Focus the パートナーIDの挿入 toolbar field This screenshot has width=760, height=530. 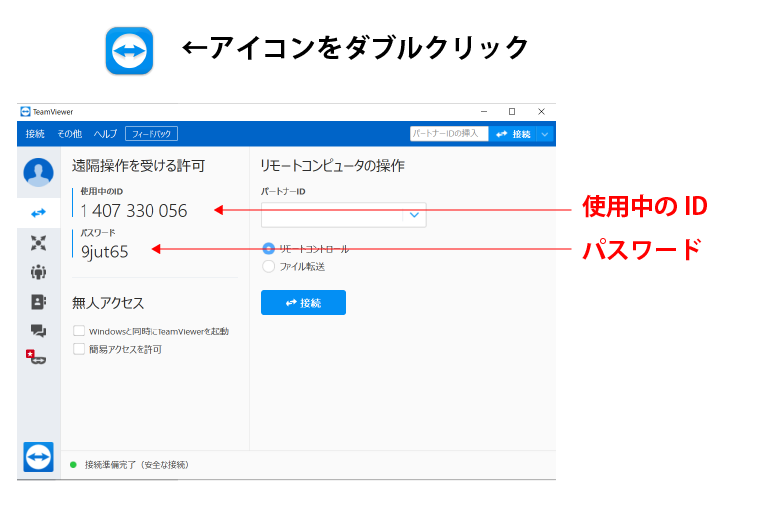pyautogui.click(x=449, y=134)
